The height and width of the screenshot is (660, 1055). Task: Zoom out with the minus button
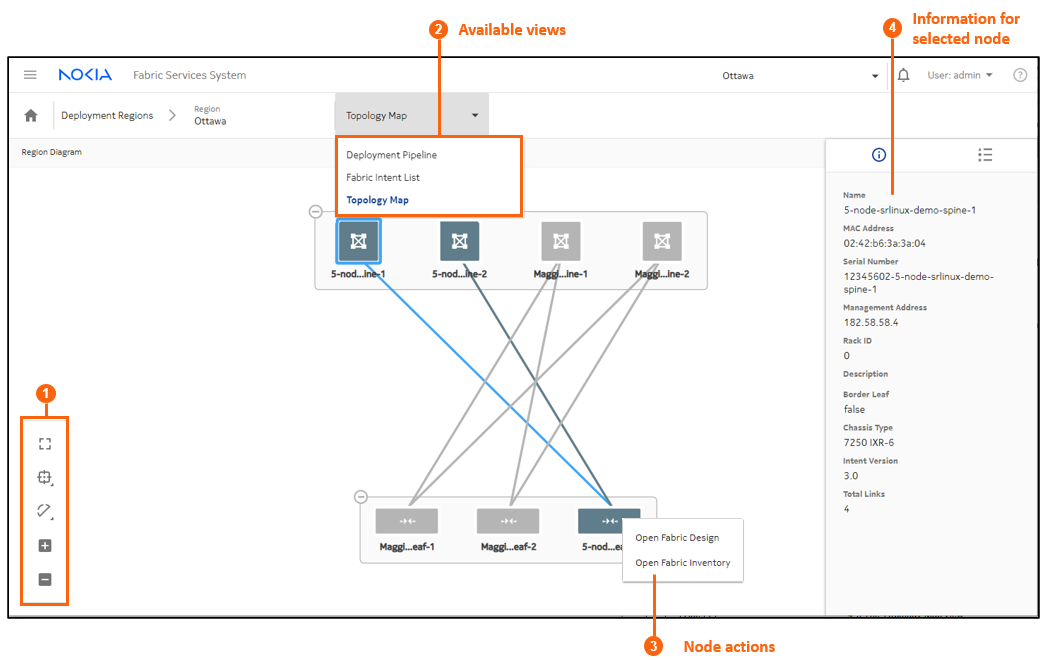click(45, 579)
